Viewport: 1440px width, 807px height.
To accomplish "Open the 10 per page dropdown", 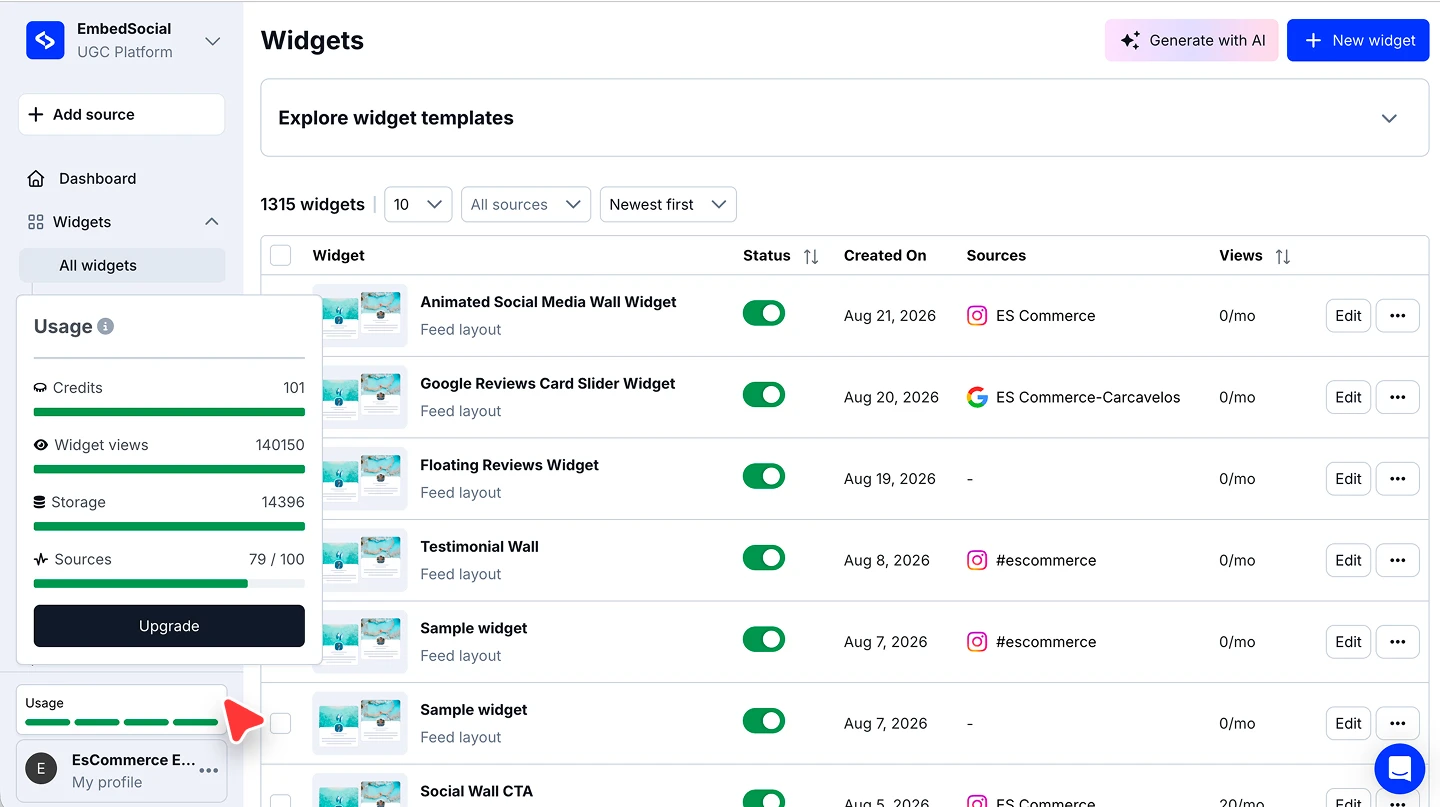I will coord(418,204).
